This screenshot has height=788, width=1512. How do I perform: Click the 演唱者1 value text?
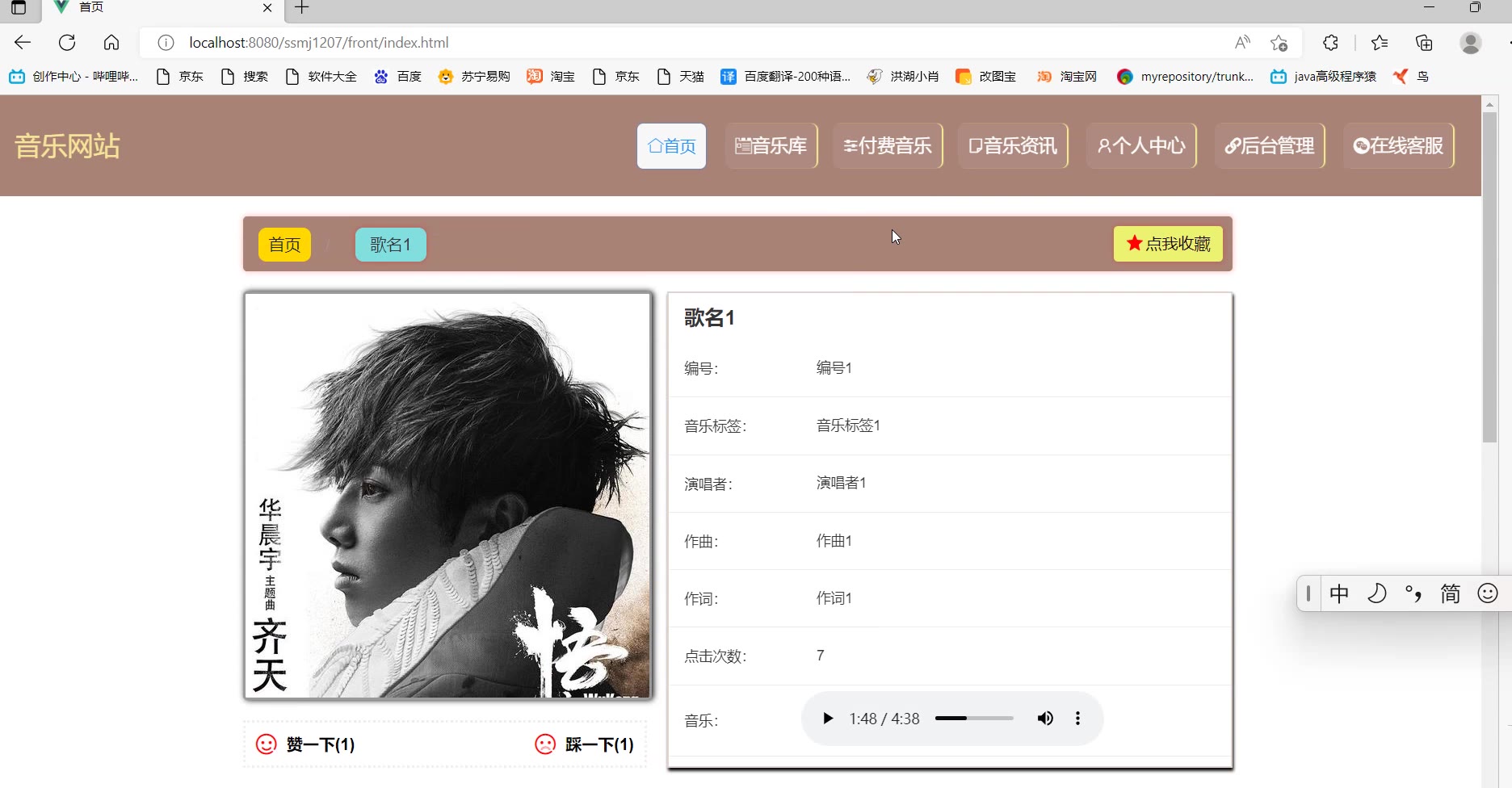841,483
